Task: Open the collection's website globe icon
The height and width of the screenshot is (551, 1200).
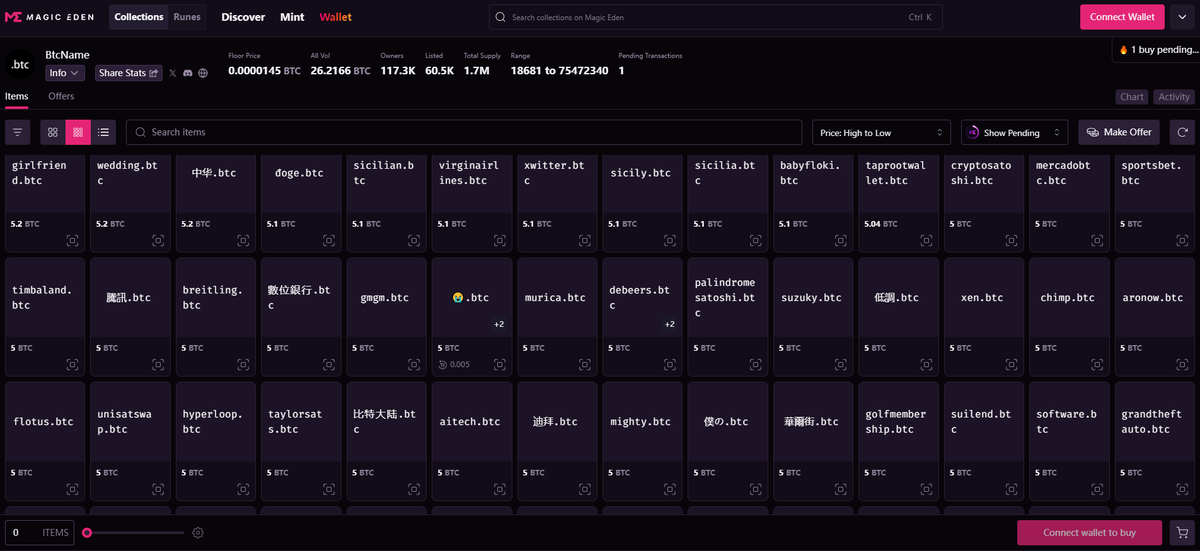Action: [x=203, y=73]
